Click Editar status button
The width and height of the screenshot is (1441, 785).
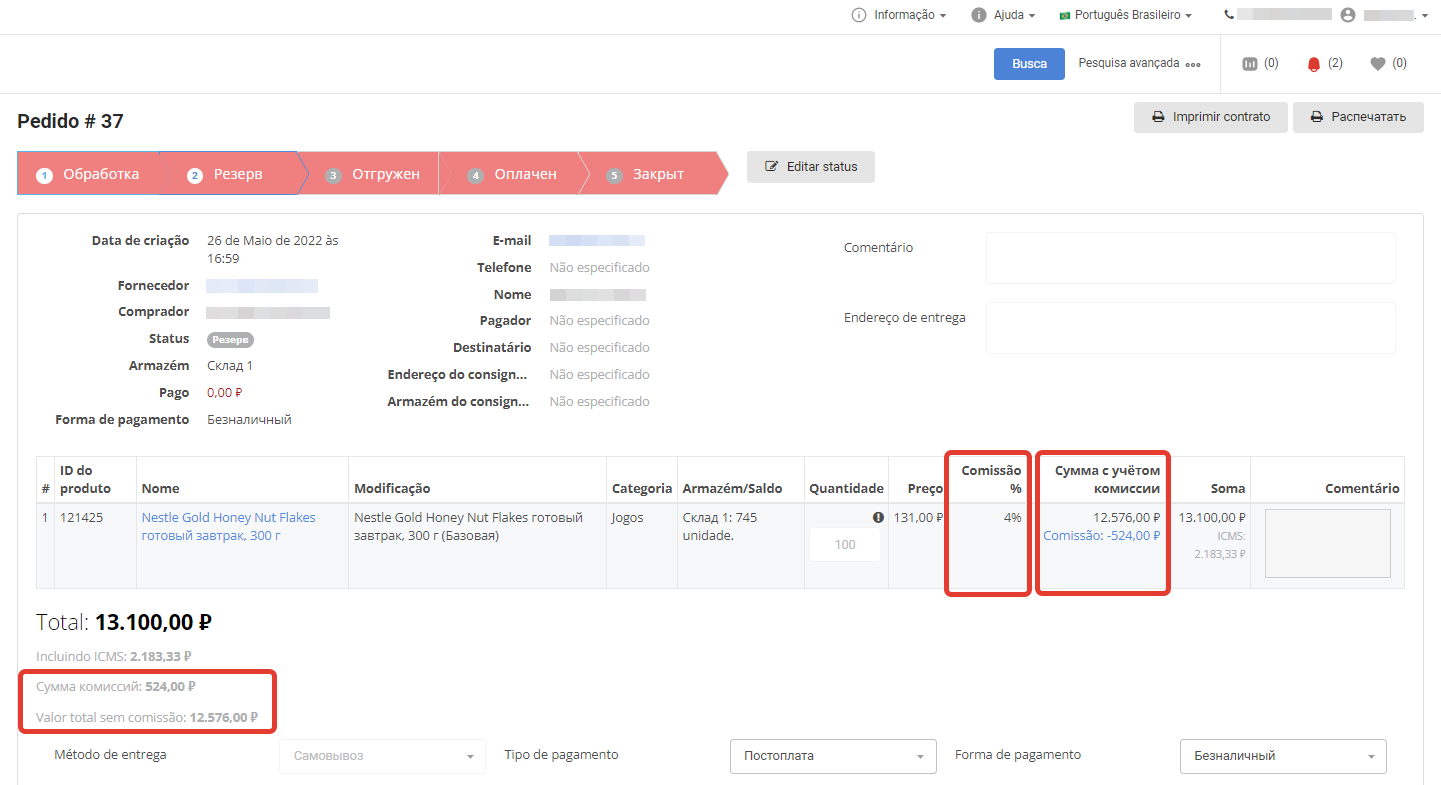pyautogui.click(x=810, y=167)
